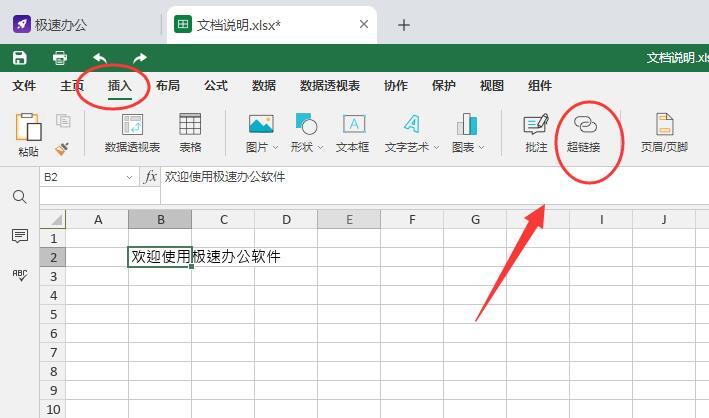The width and height of the screenshot is (709, 418).
Task: Switch to the 插入 (Insert) tab
Action: pyautogui.click(x=120, y=86)
